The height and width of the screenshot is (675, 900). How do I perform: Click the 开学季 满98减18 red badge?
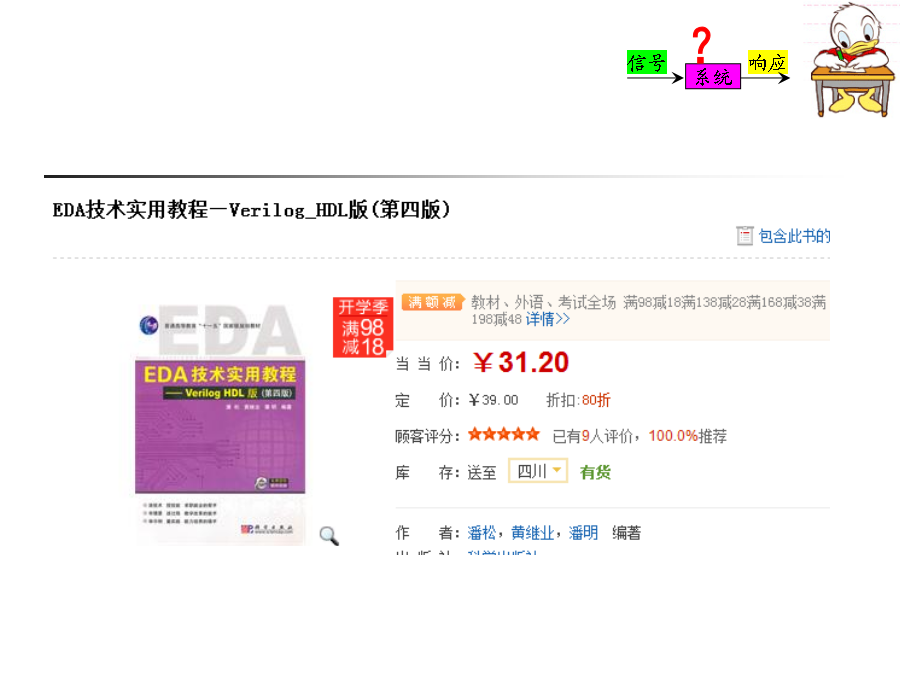[362, 327]
